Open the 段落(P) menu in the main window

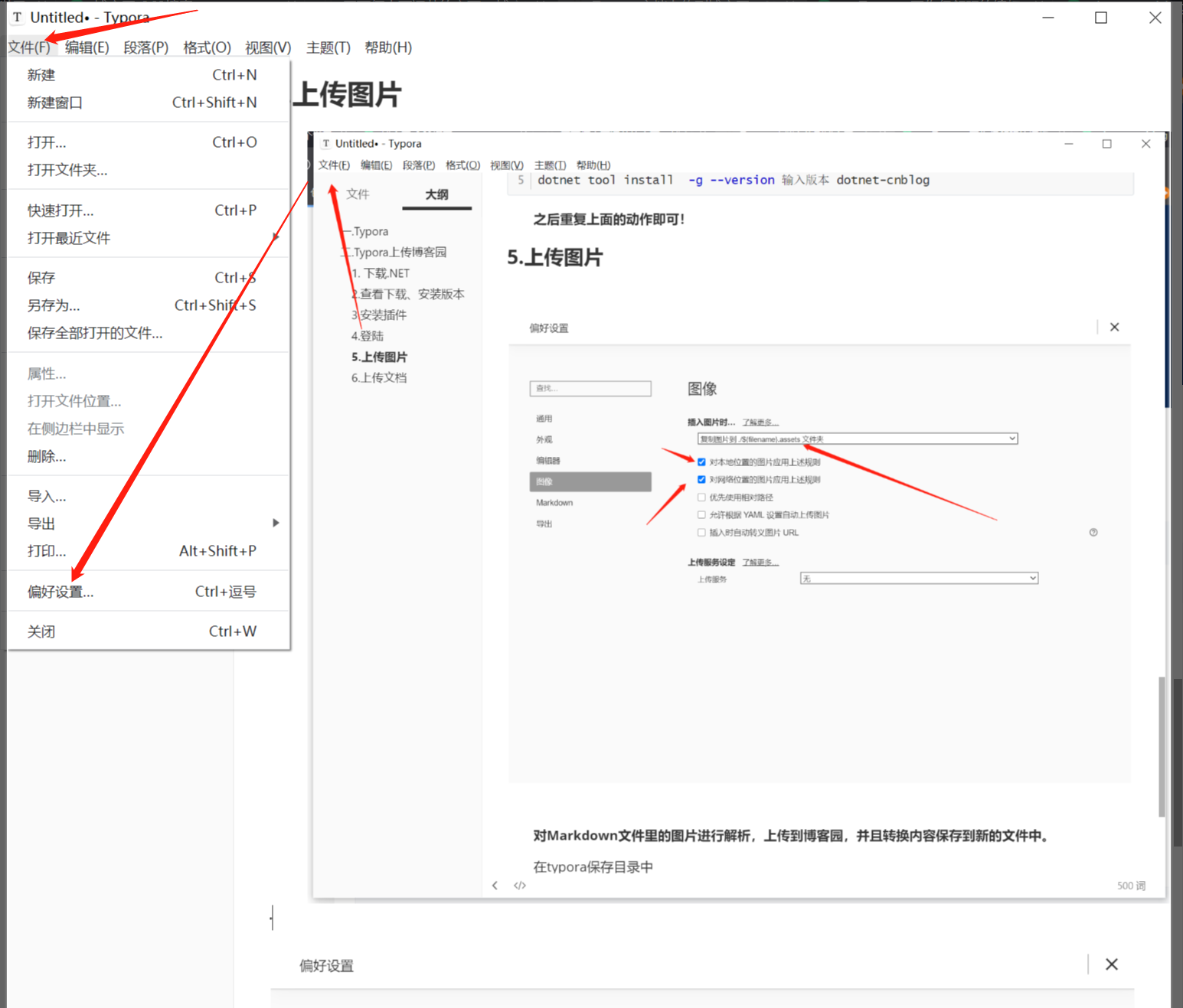(x=145, y=47)
